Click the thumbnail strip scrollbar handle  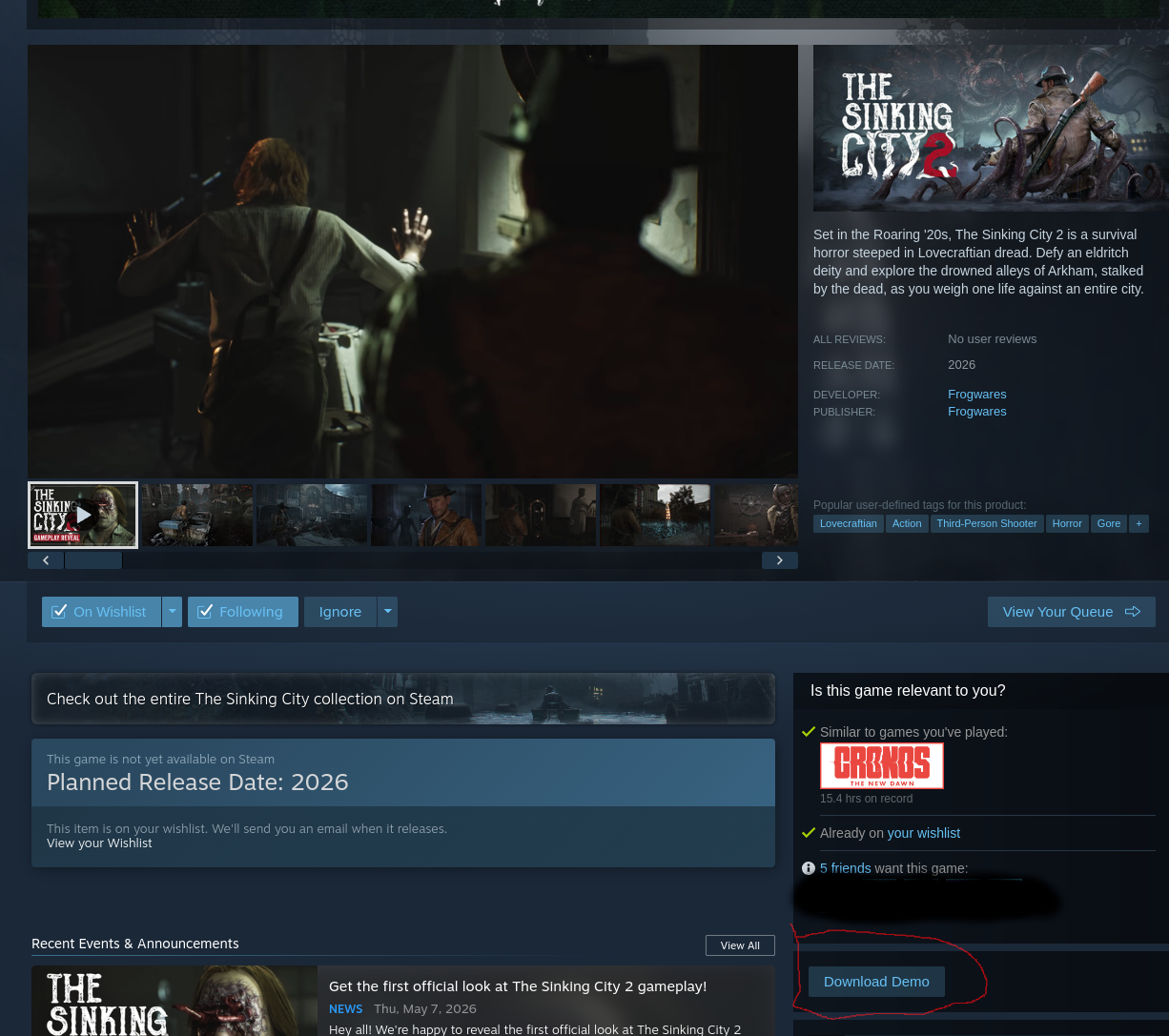[93, 560]
